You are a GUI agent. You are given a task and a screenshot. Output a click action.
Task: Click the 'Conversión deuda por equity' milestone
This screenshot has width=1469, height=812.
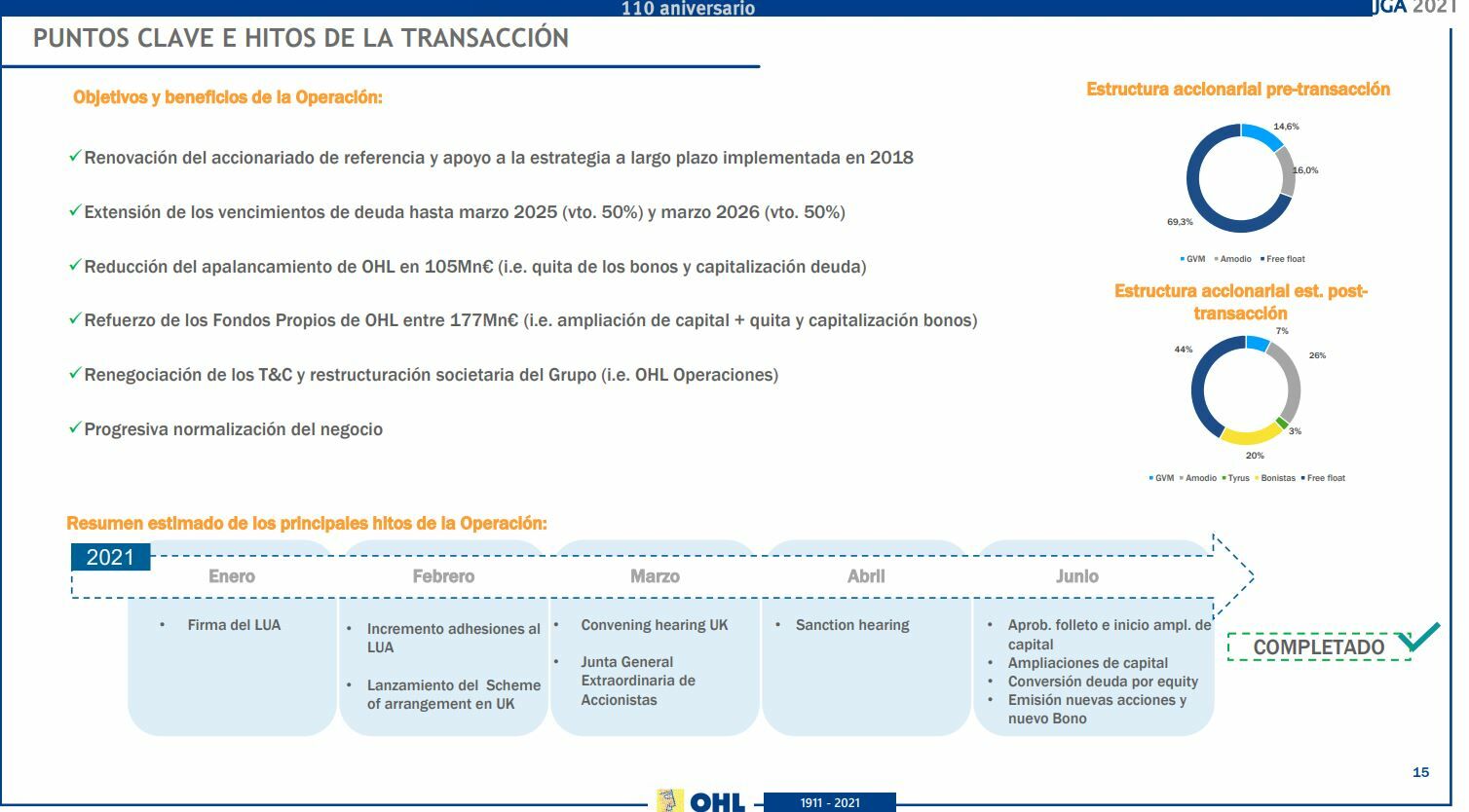point(1103,682)
